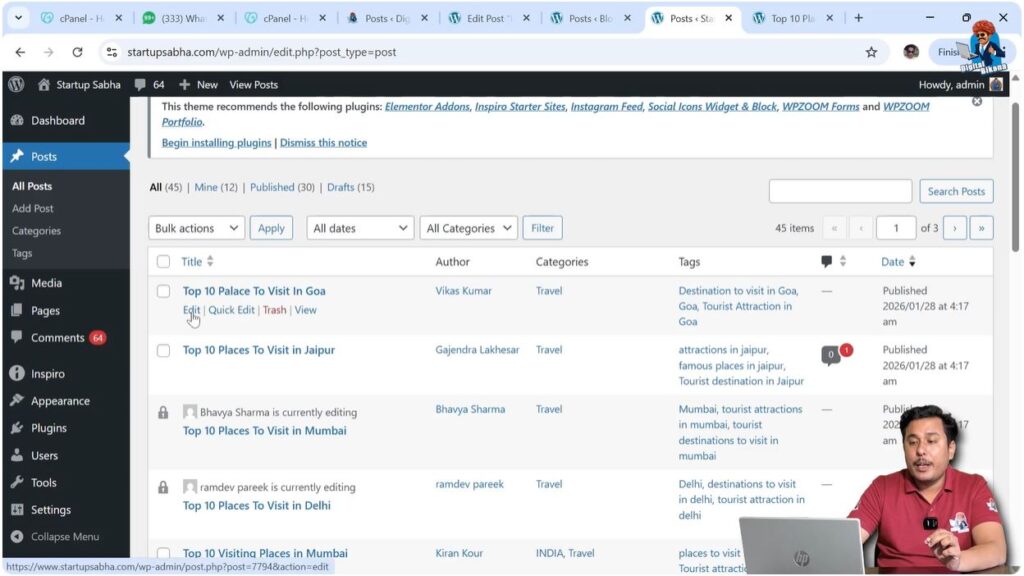
Task: Click the comments column header bubble icon
Action: pos(827,261)
